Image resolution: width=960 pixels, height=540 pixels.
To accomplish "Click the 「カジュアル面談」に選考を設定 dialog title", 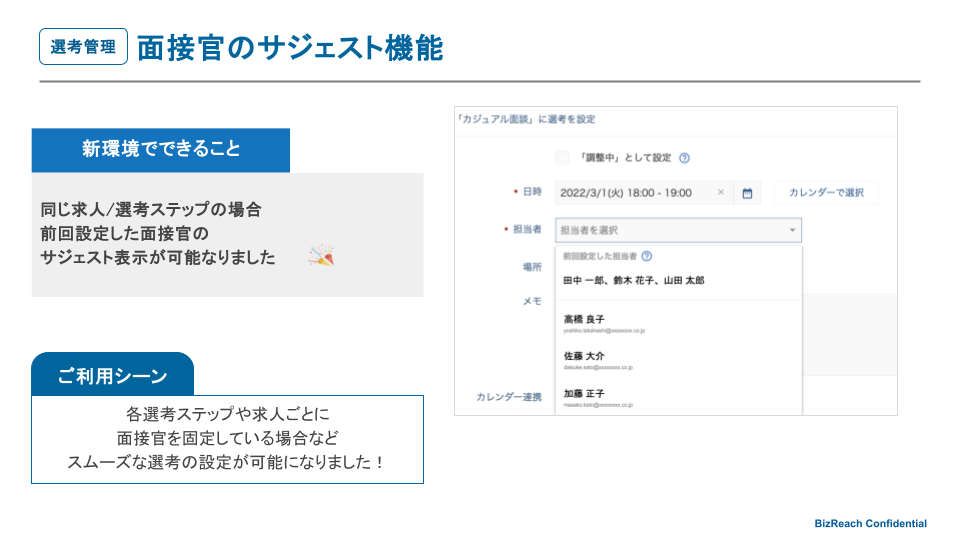I will click(526, 119).
